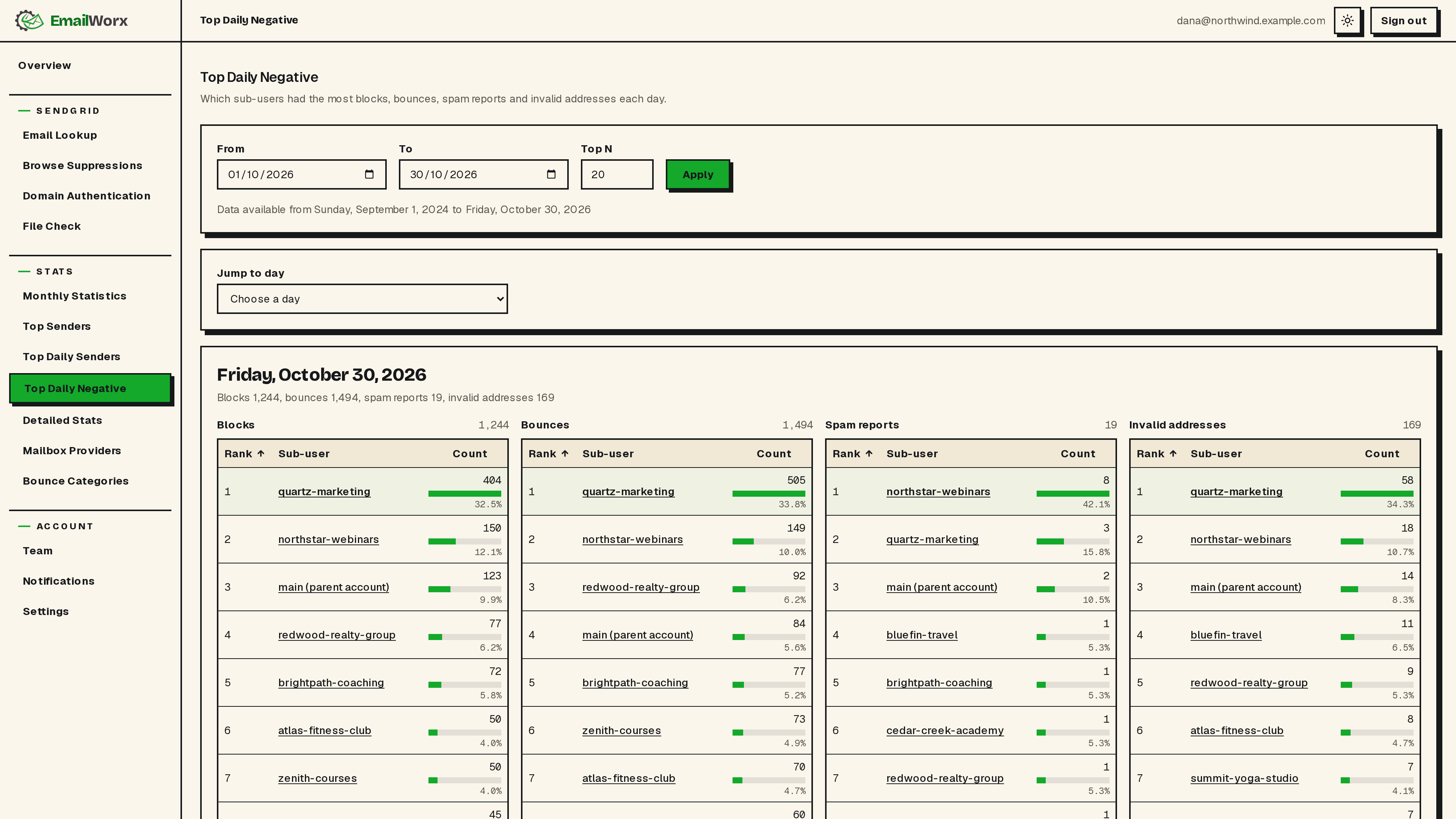Screen dimensions: 1456x819
Task: Open Notifications settings
Action: pos(59,581)
